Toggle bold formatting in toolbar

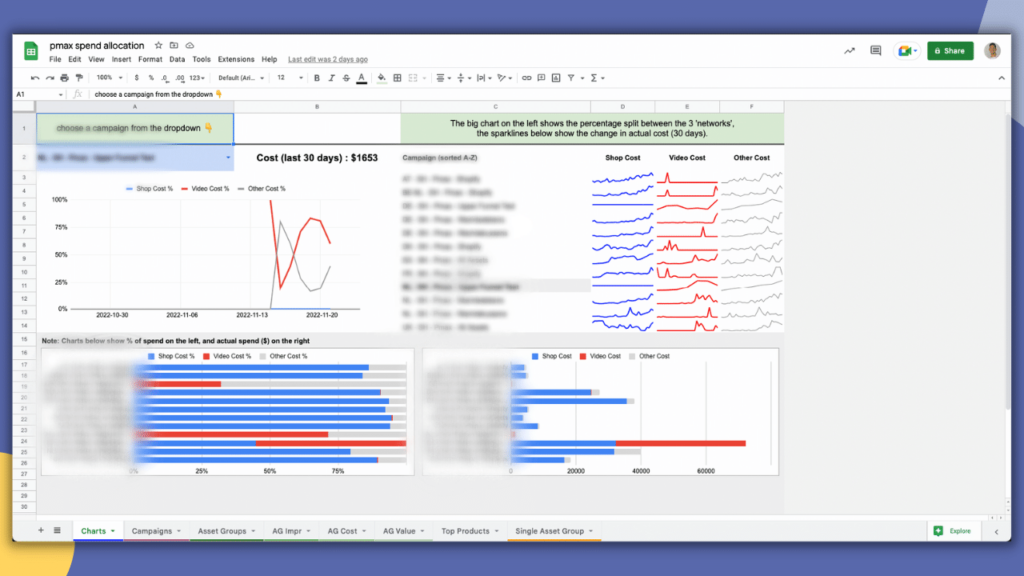pos(317,78)
